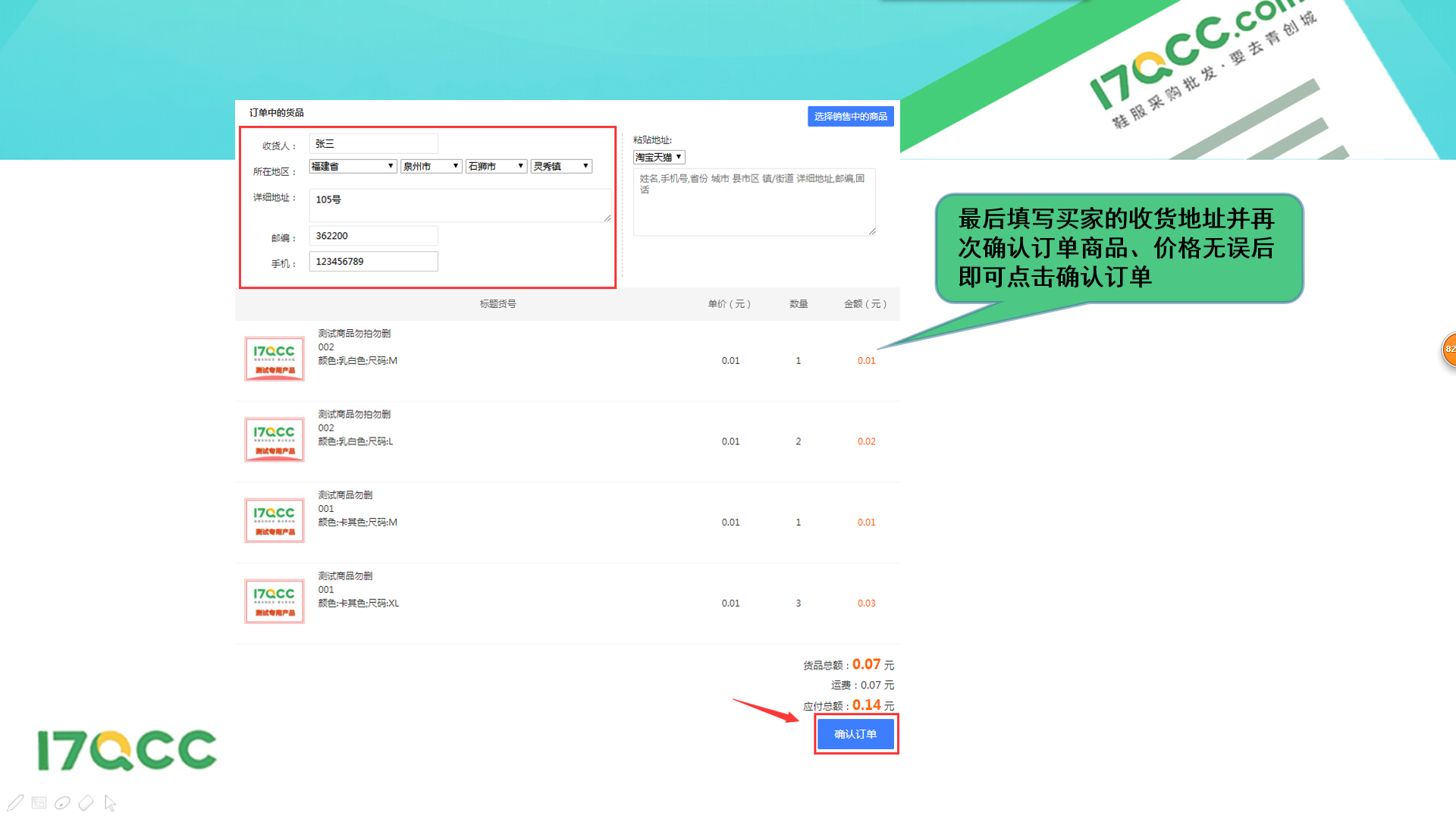Click the 选择销售中的商品 button
This screenshot has height=819, width=1456.
pos(850,116)
